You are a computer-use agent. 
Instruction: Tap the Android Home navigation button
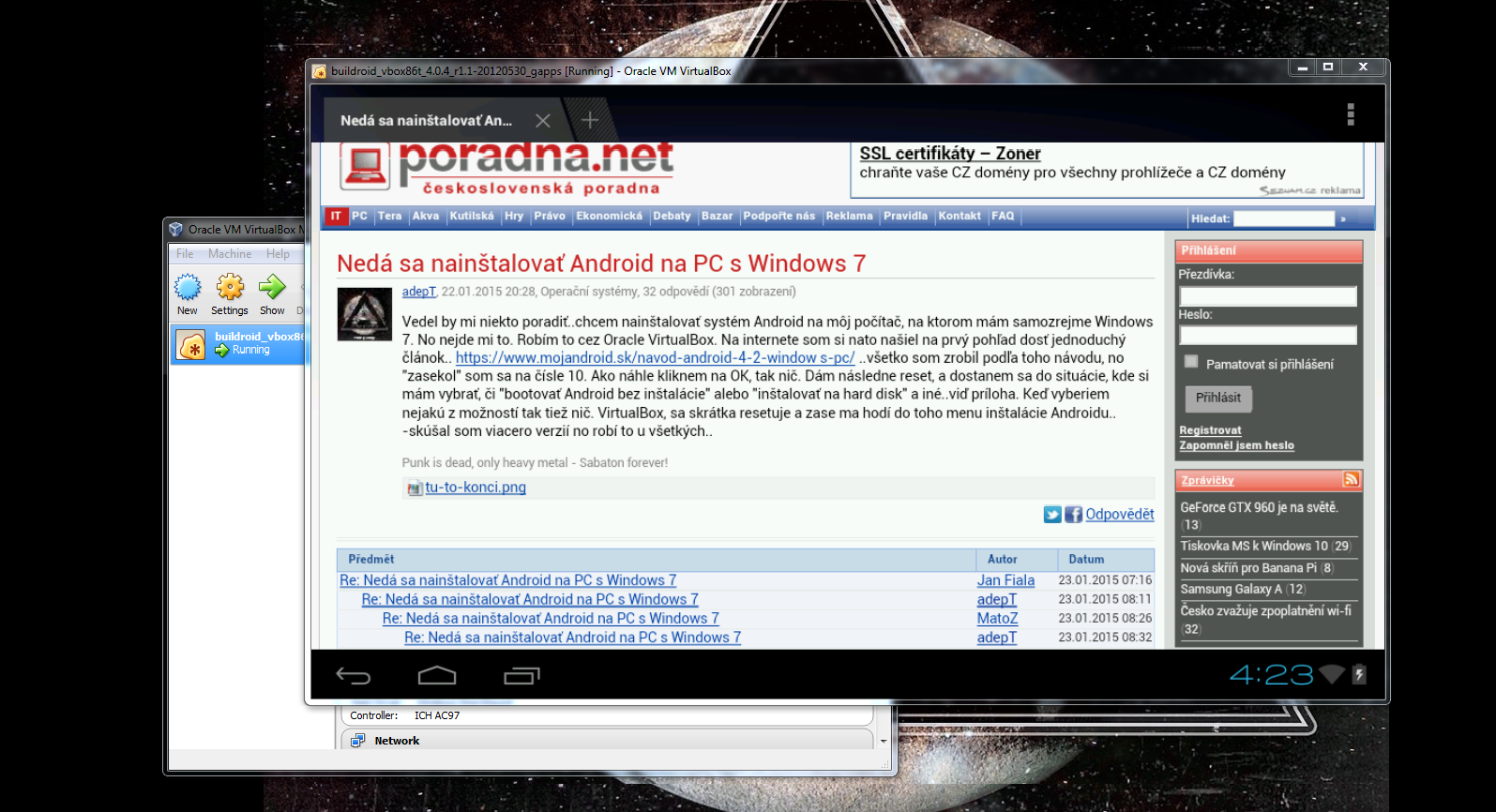tap(437, 675)
